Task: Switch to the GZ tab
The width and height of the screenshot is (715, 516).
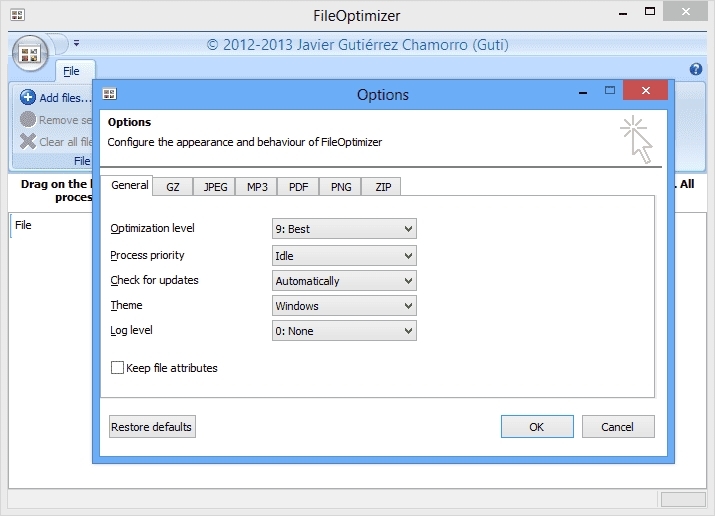Action: click(172, 187)
